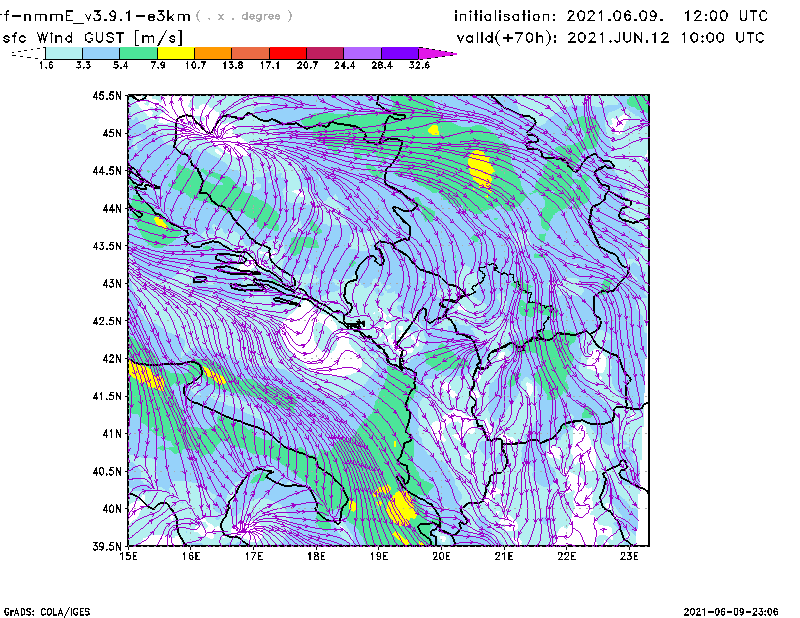Click the small yellow gust spot near 45N
Image resolution: width=800 pixels, height=618 pixels.
click(x=434, y=130)
